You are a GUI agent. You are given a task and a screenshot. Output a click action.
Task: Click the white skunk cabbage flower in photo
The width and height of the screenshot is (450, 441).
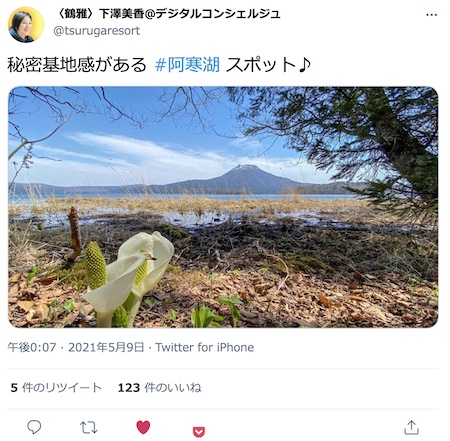coord(128,278)
